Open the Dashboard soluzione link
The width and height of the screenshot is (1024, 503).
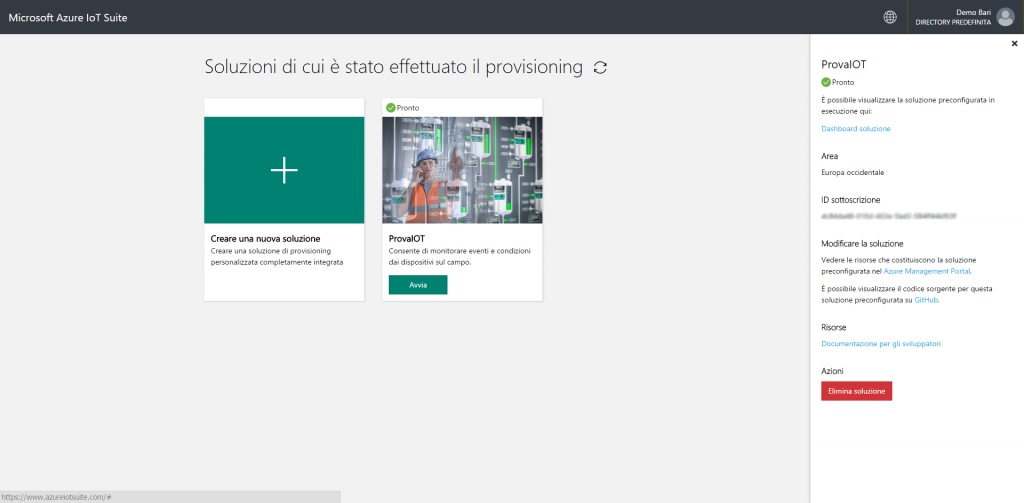[856, 129]
